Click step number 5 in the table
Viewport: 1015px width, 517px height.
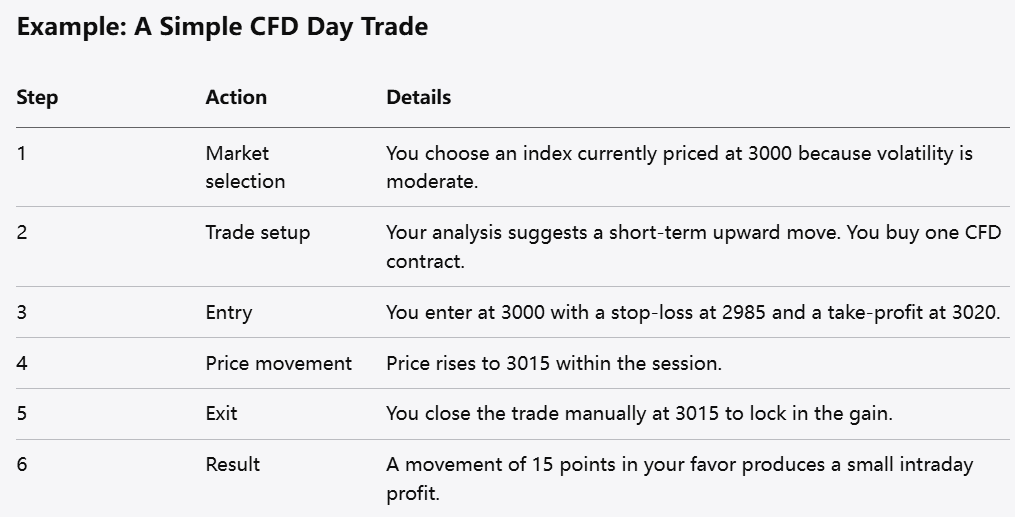click(x=22, y=413)
